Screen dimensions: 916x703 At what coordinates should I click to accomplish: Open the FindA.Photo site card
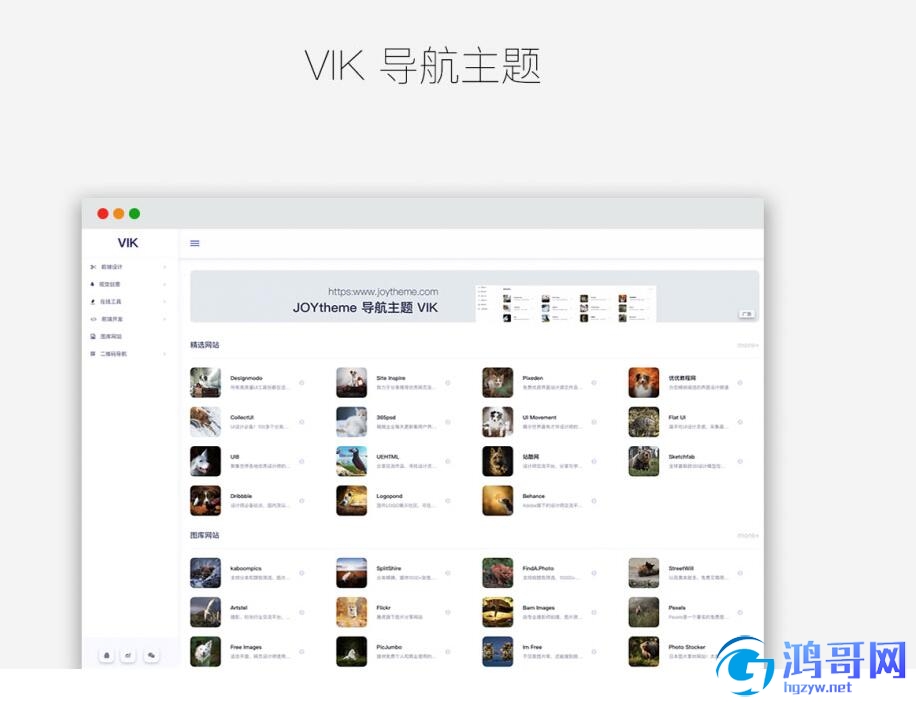coord(540,573)
